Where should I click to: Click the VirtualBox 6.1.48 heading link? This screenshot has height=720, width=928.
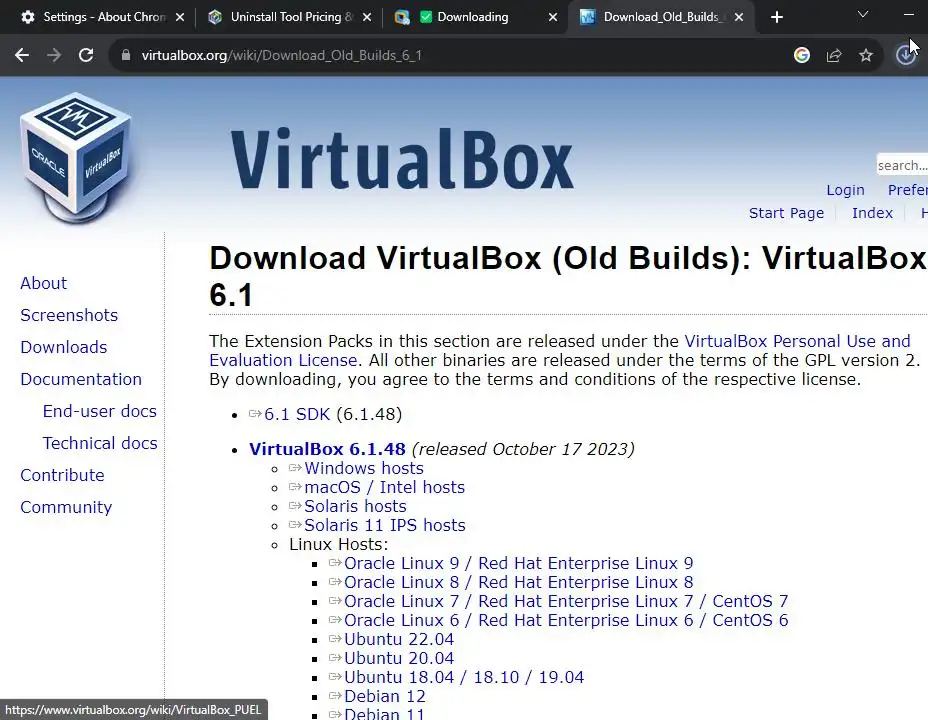click(x=327, y=449)
